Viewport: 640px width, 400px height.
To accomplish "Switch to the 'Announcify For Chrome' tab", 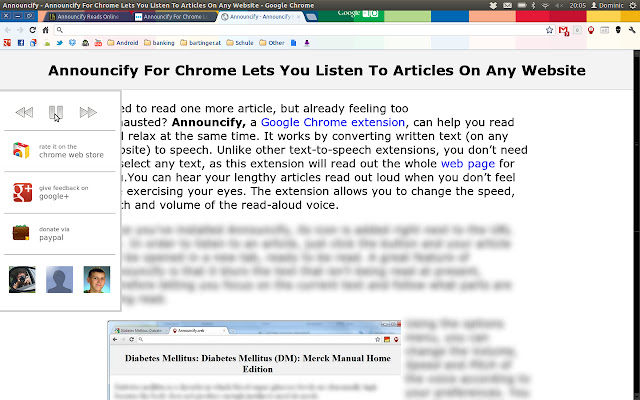I will 172,17.
